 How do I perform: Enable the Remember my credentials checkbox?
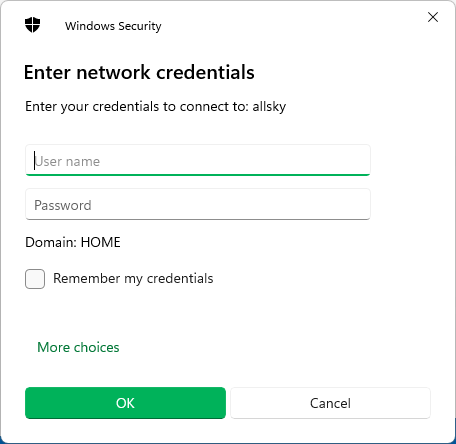click(35, 279)
